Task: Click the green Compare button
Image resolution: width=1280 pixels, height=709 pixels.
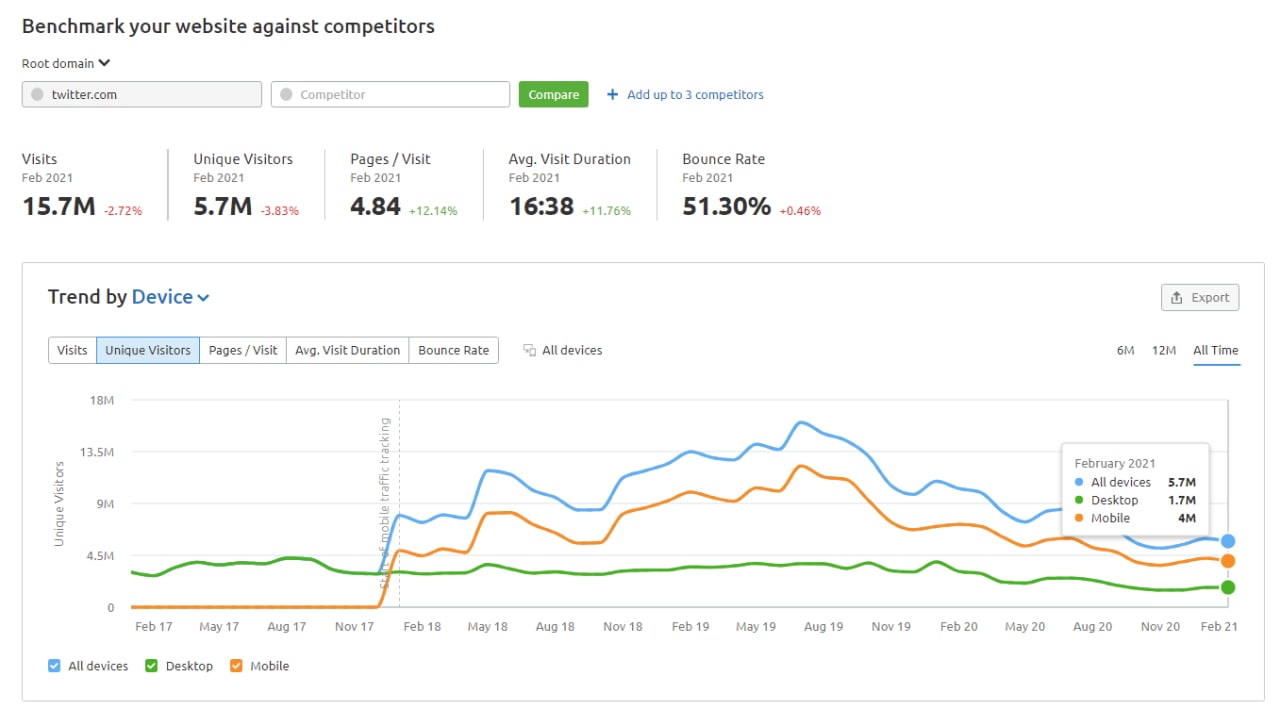Action: (554, 95)
